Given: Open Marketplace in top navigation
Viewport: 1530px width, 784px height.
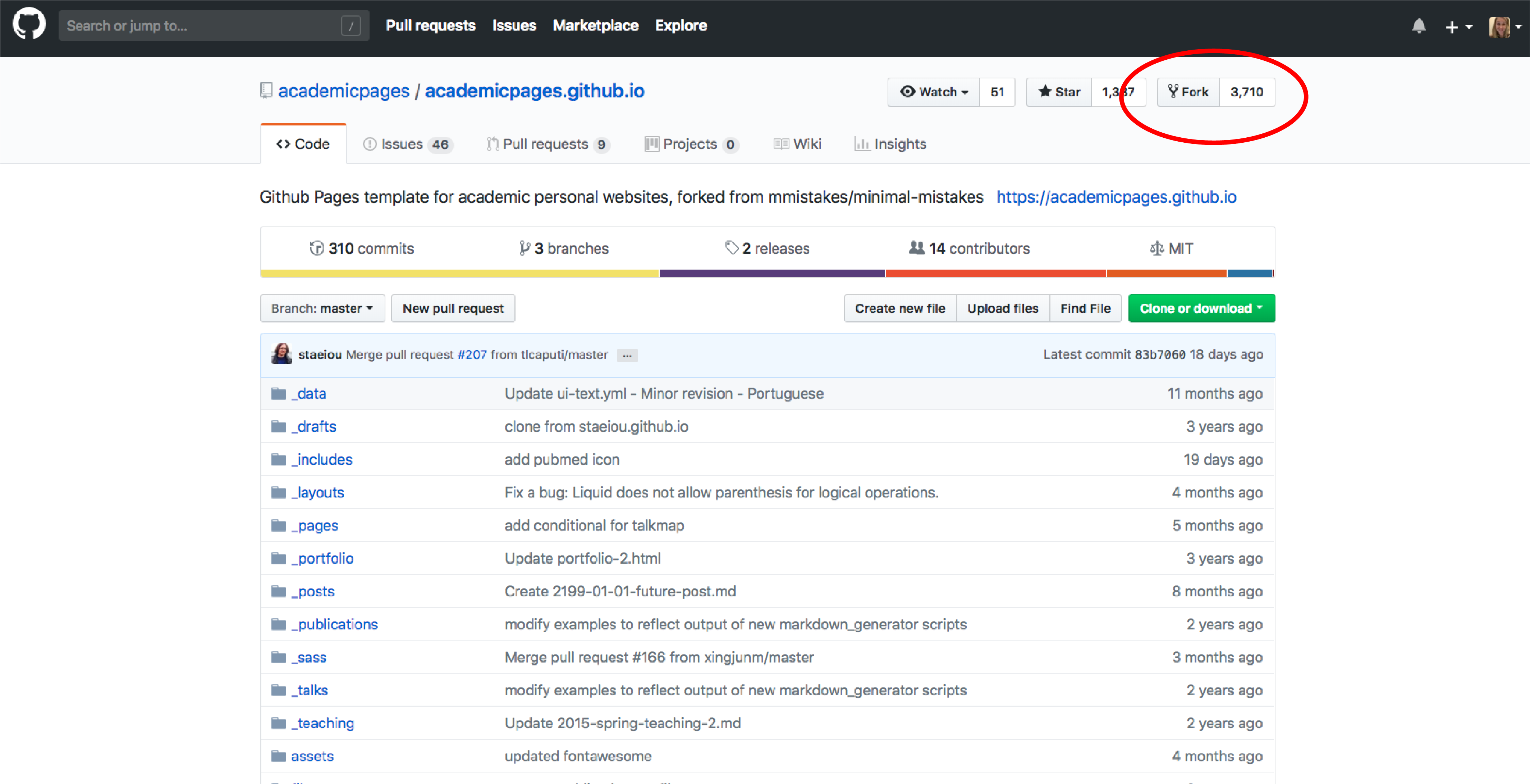Looking at the screenshot, I should click(595, 26).
